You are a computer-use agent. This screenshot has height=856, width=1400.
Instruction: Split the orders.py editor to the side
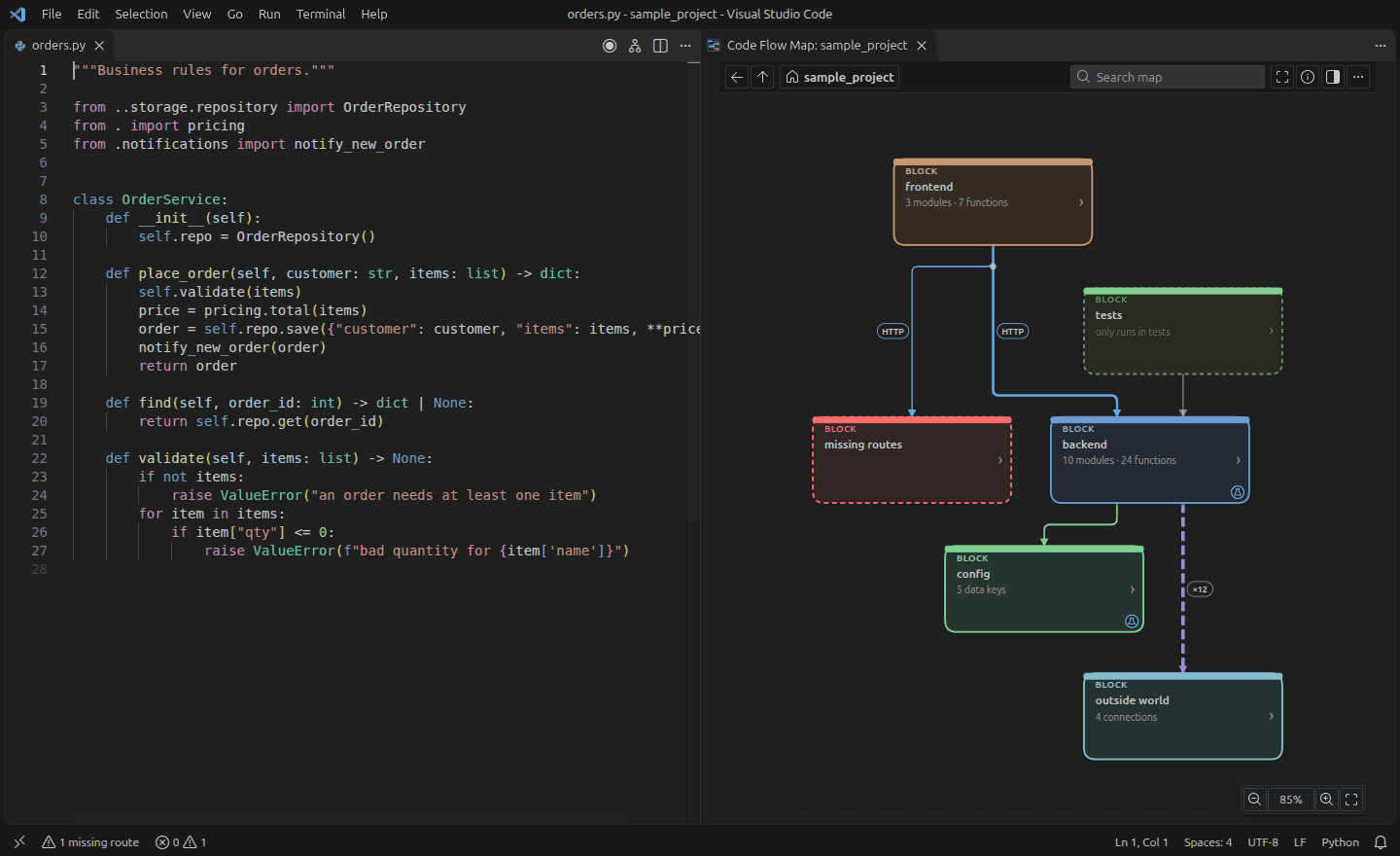660,46
